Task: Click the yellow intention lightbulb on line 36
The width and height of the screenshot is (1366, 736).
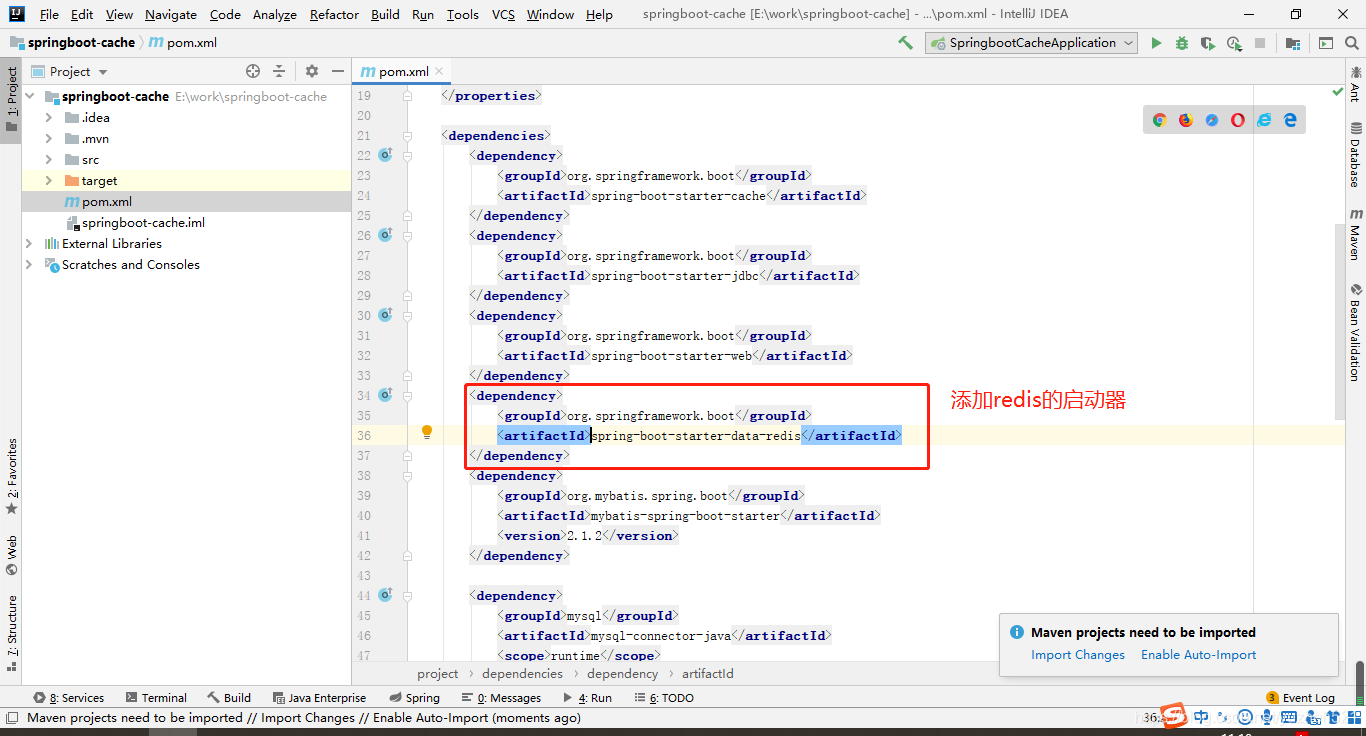Action: pyautogui.click(x=427, y=432)
